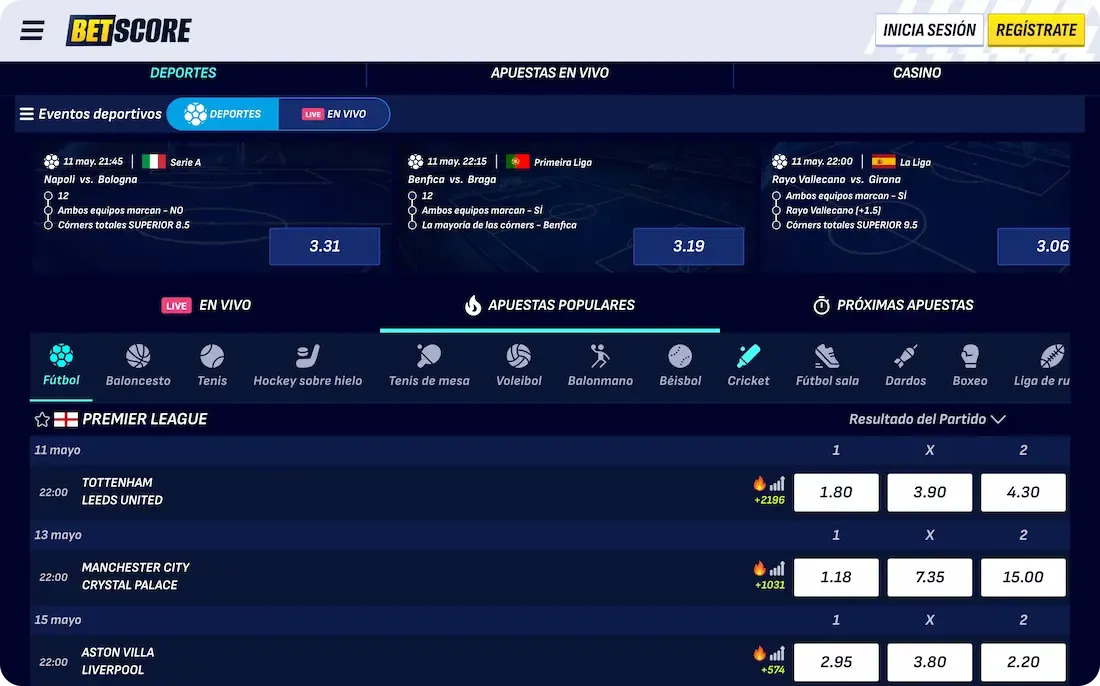1100x686 pixels.
Task: Open +574 more markets for Aston Villa
Action: (773, 670)
